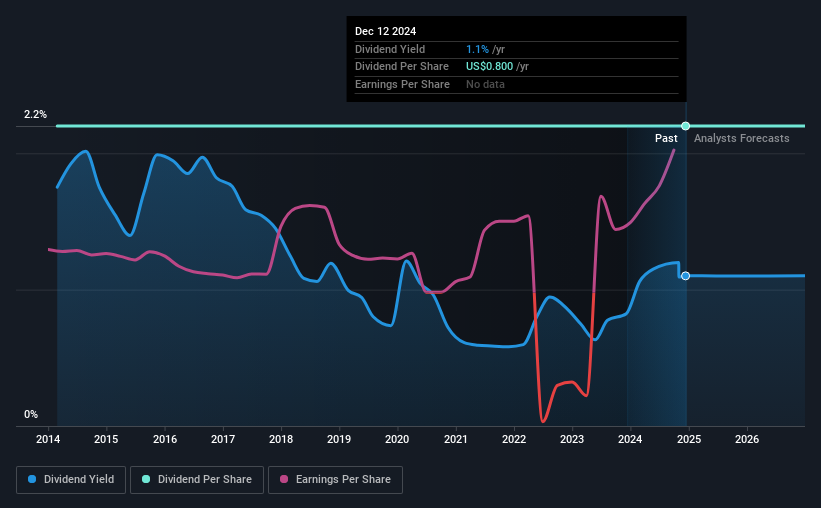Click the 2014 x-axis label

click(x=48, y=439)
